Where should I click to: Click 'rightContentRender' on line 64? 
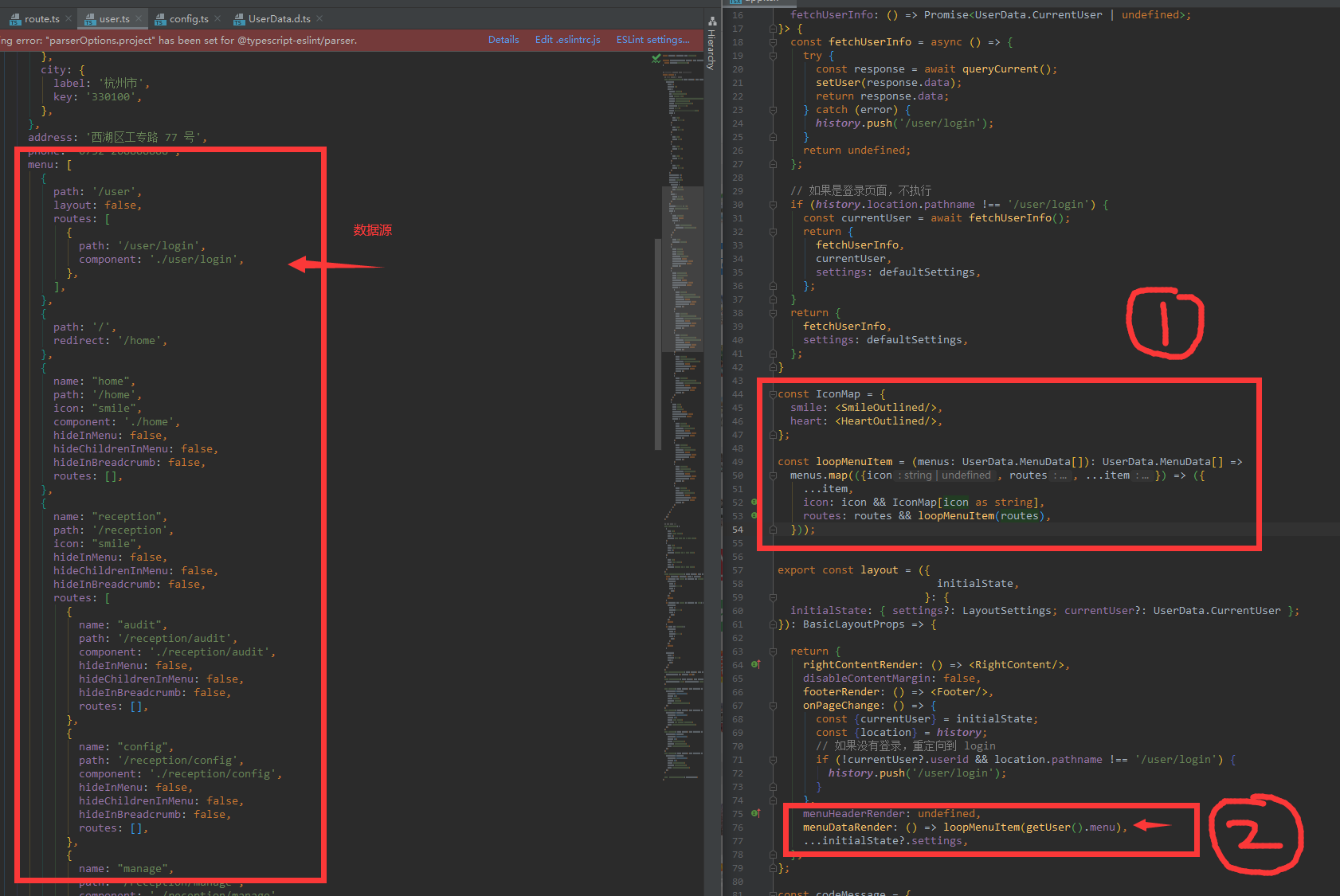[x=860, y=665]
